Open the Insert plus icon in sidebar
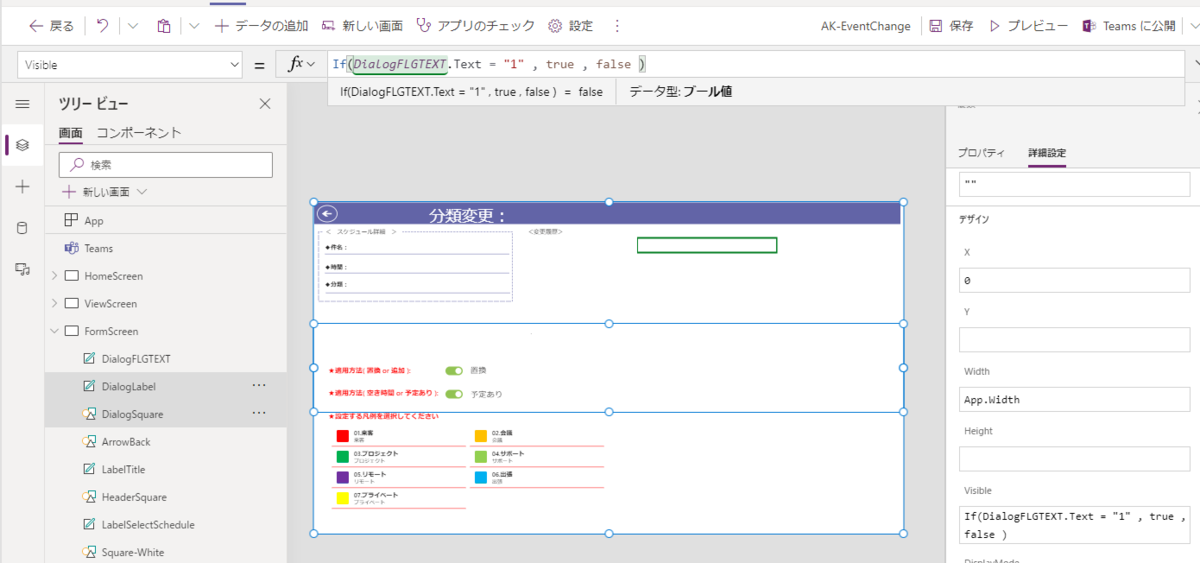1200x563 pixels. click(x=22, y=187)
